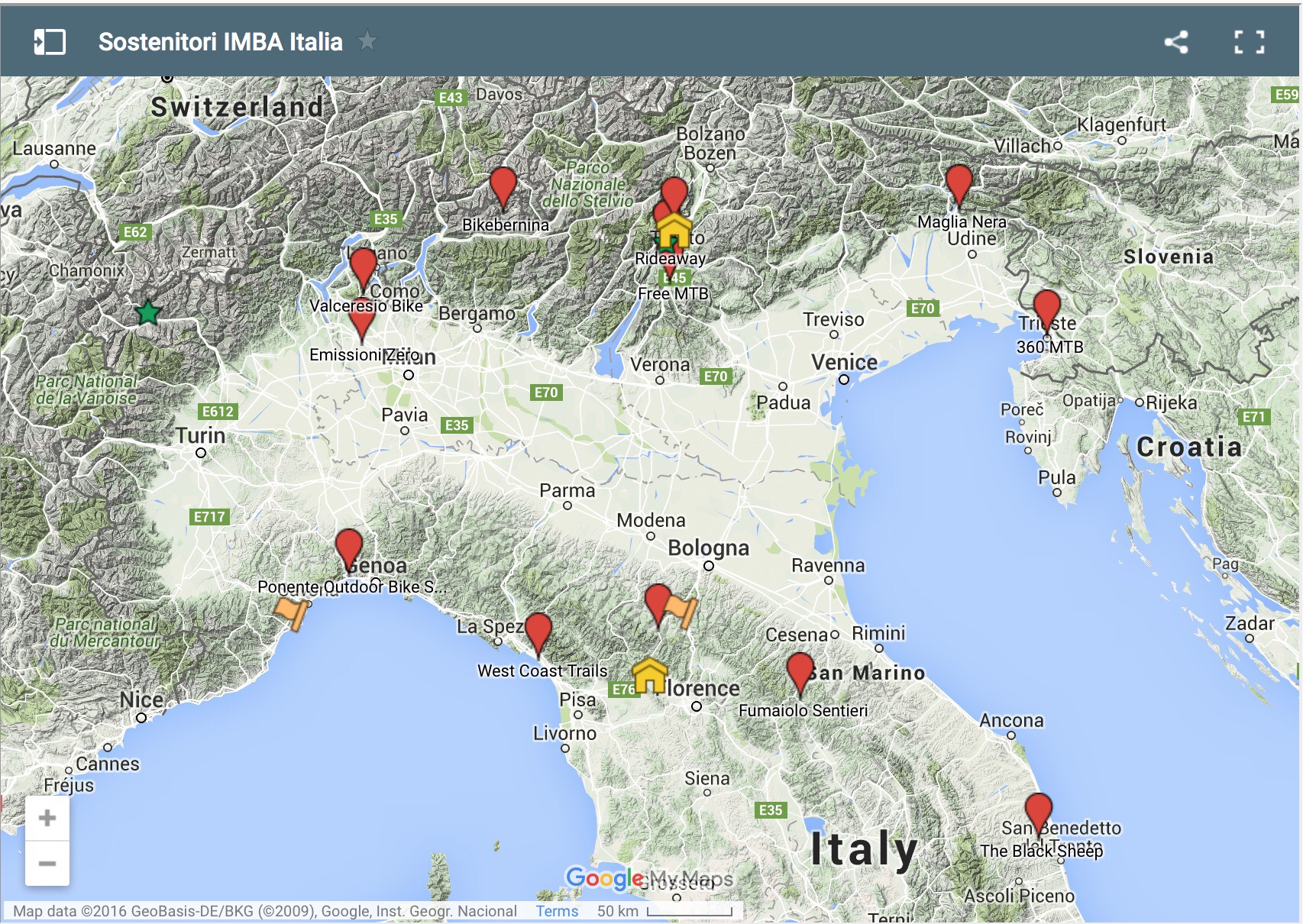Select the topmost red pin near Bolzano
The height and width of the screenshot is (924, 1303).
[x=674, y=191]
